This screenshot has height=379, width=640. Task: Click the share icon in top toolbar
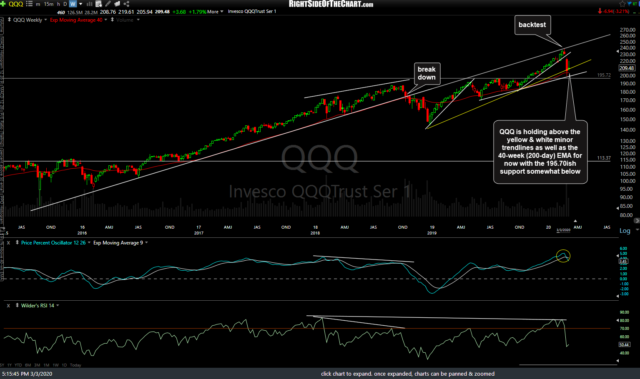click(x=126, y=4)
